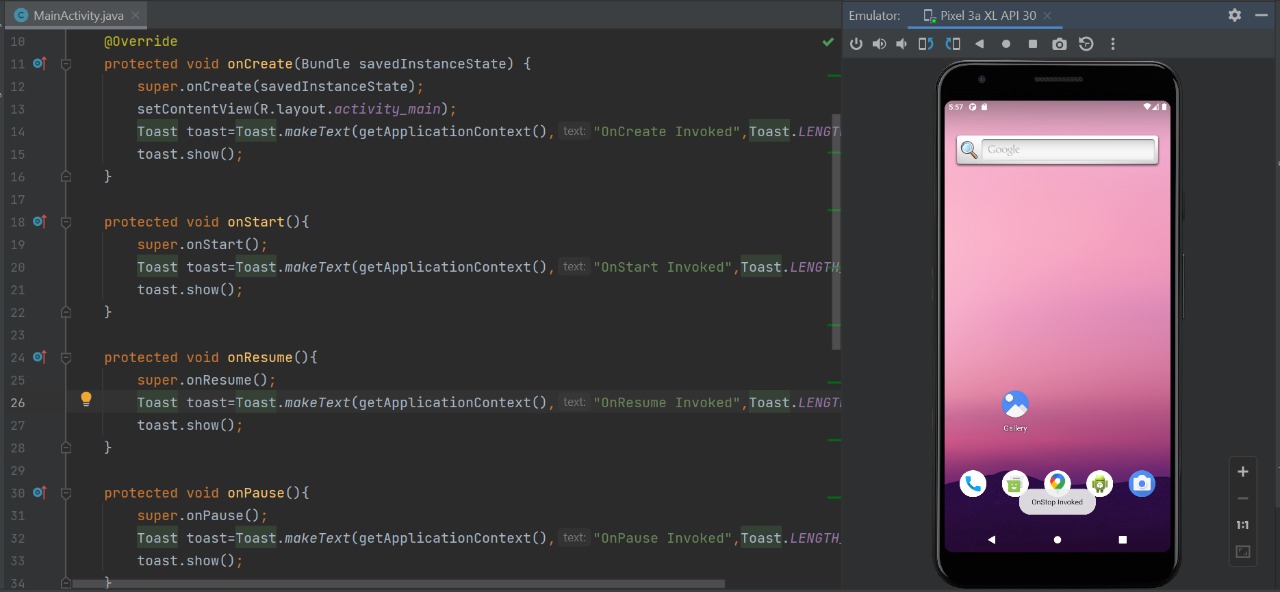1280x592 pixels.
Task: Click line number 19 in the gutter
Action: click(17, 244)
